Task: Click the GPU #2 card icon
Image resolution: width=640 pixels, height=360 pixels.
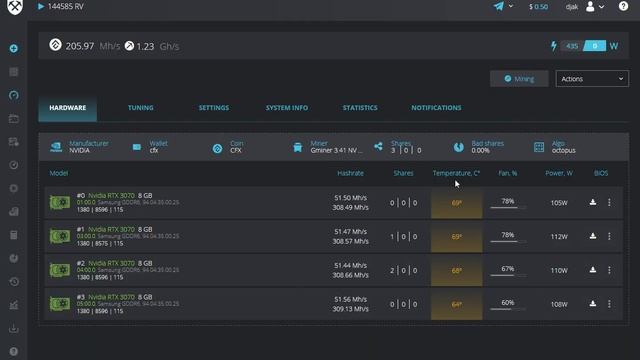Action: [60, 270]
